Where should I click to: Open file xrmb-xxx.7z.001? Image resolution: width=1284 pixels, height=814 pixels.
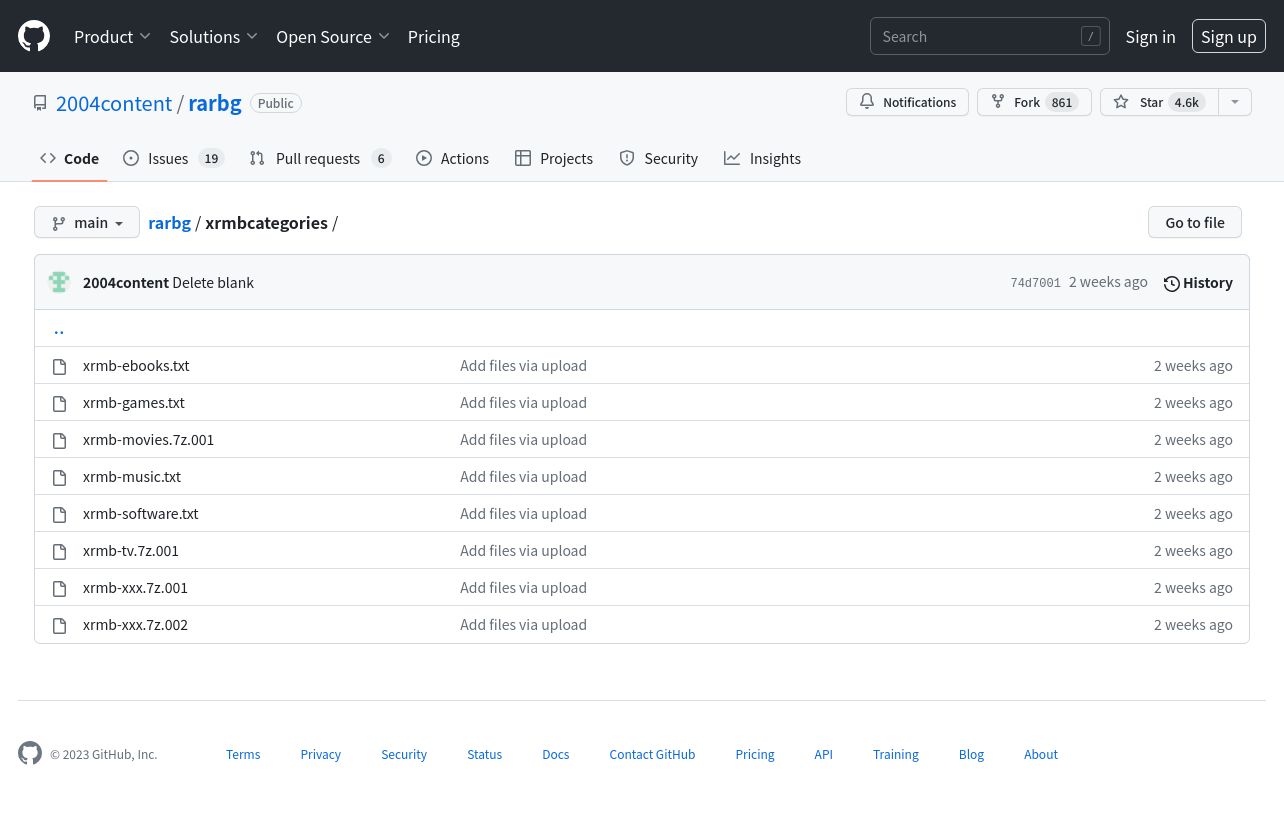135,587
